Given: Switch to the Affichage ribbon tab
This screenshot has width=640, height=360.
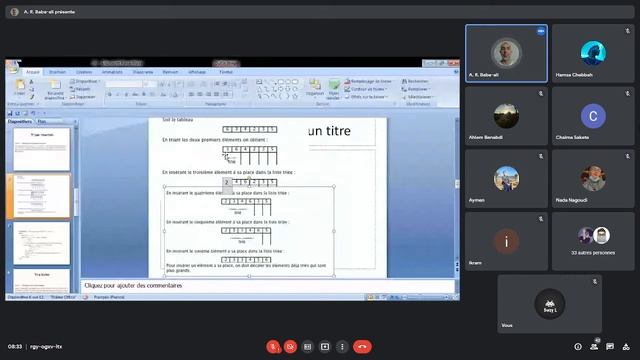Looking at the screenshot, I should (x=197, y=72).
